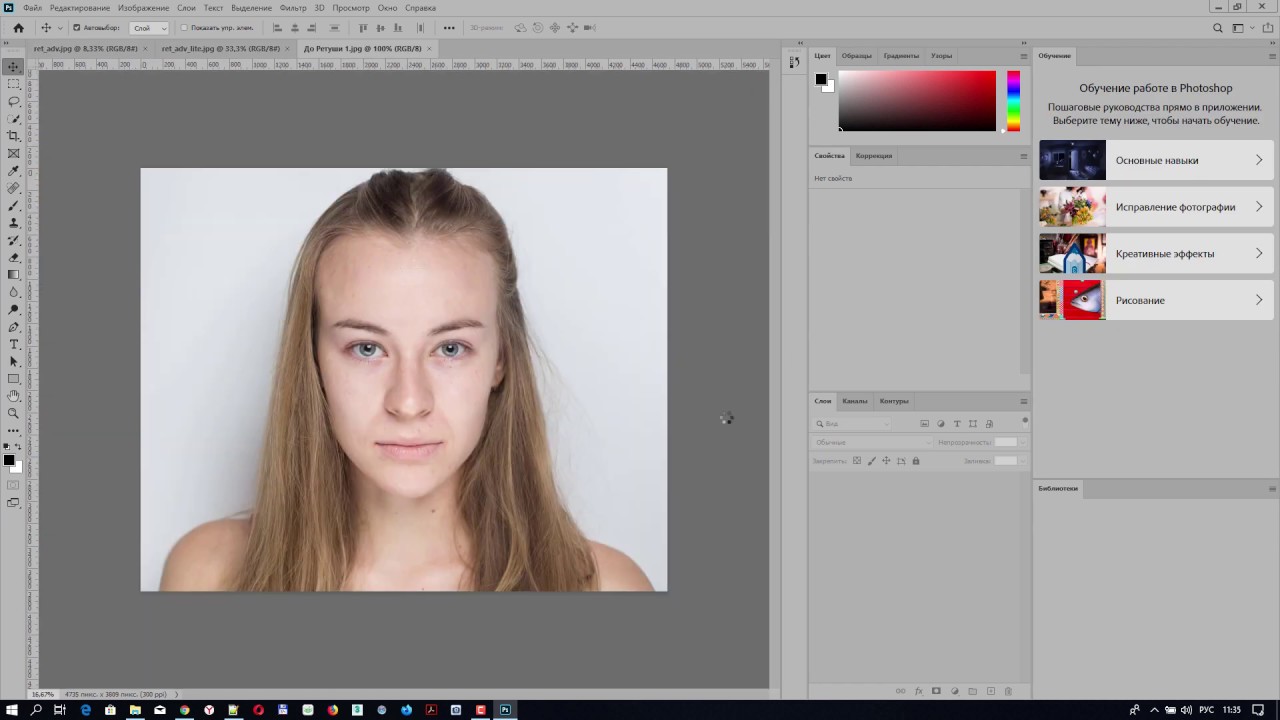Select the Crop tool
This screenshot has height=720, width=1280.
click(13, 136)
